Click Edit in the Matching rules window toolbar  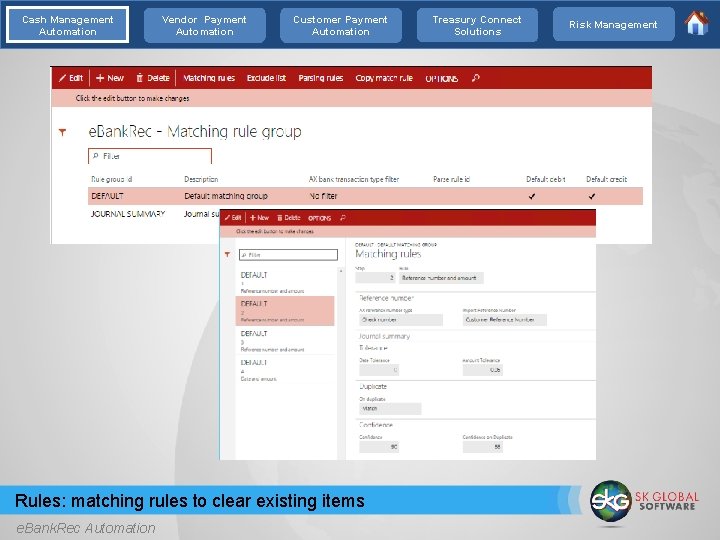tap(233, 218)
